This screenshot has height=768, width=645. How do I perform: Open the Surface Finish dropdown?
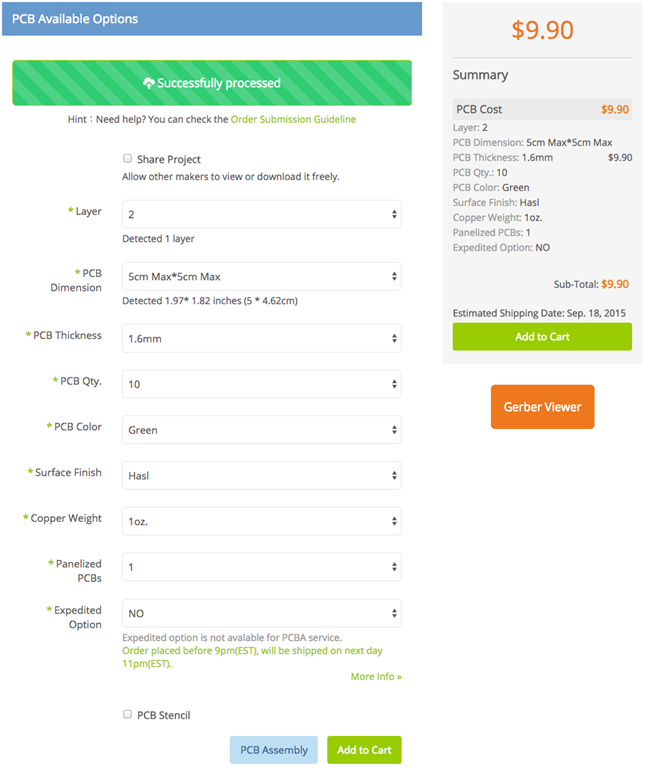coord(261,476)
